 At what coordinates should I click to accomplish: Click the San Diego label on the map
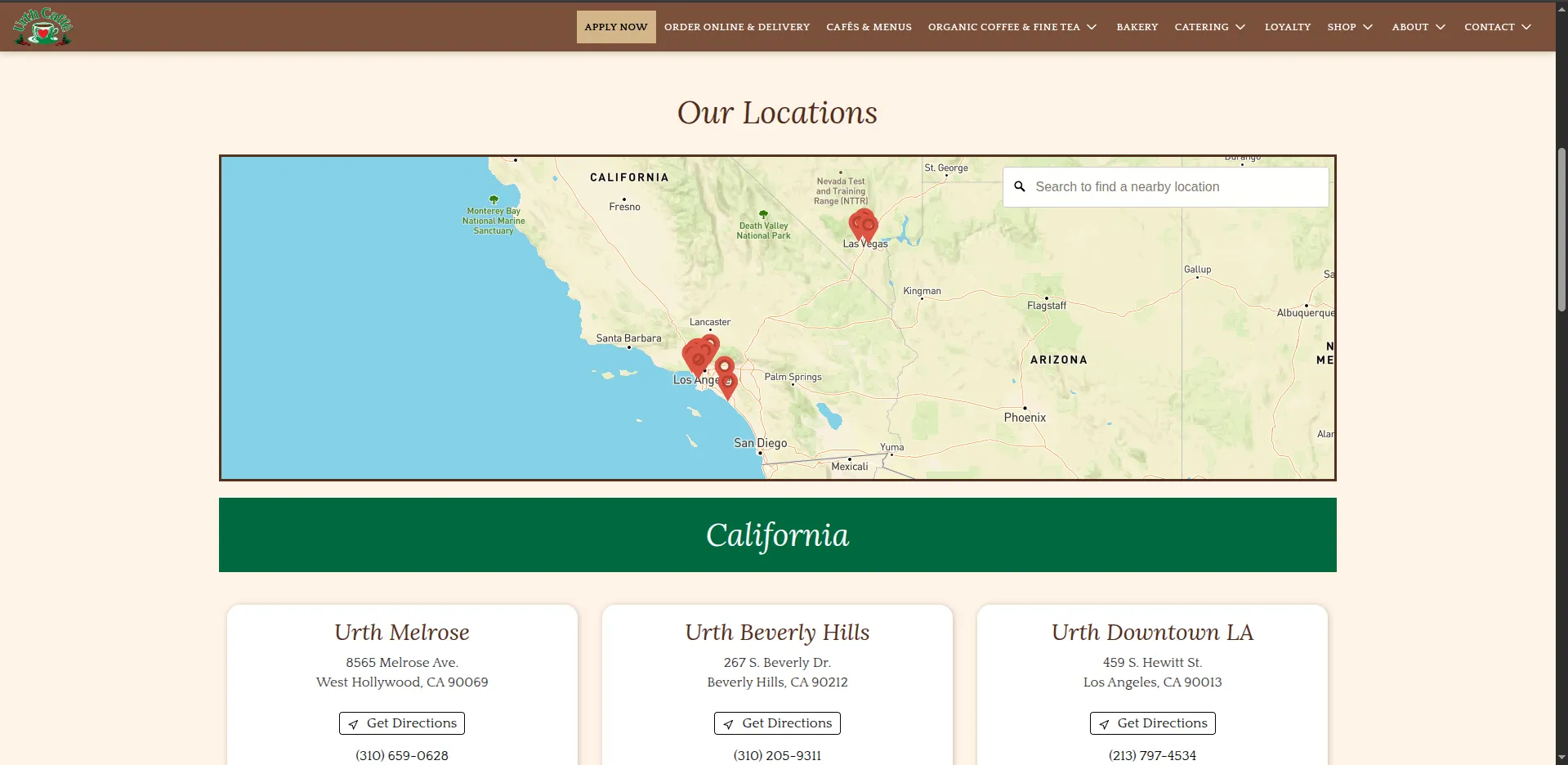click(x=761, y=443)
